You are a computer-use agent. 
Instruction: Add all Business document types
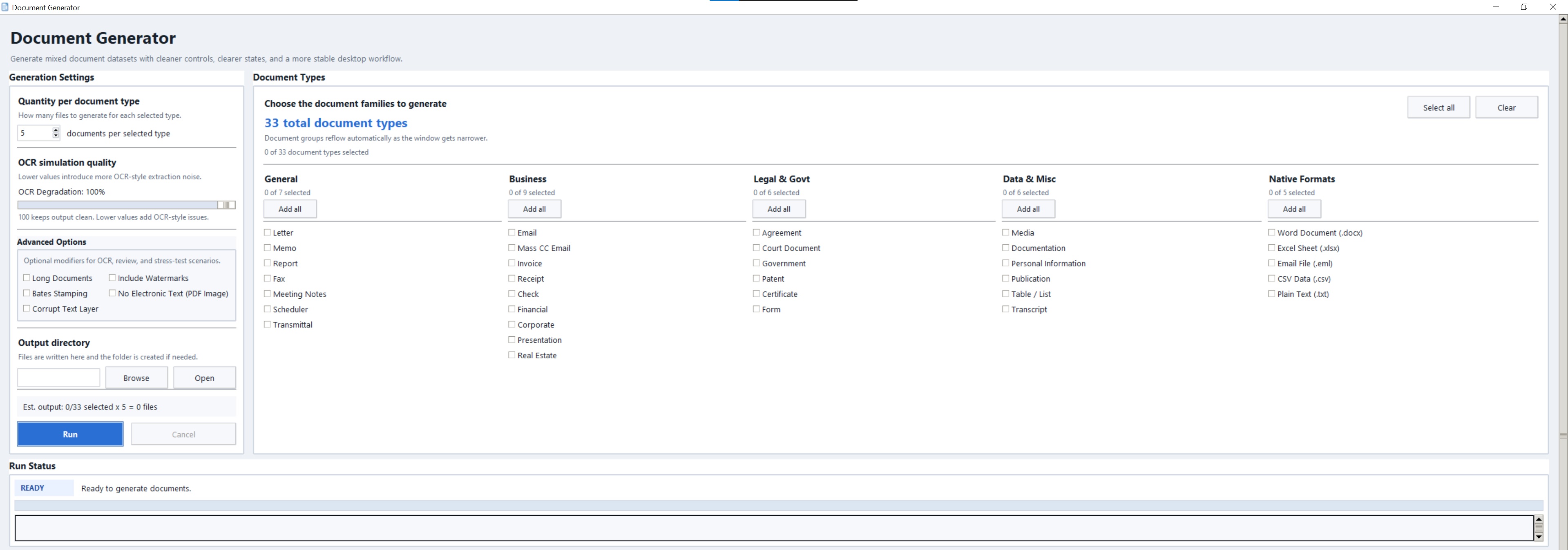point(534,208)
